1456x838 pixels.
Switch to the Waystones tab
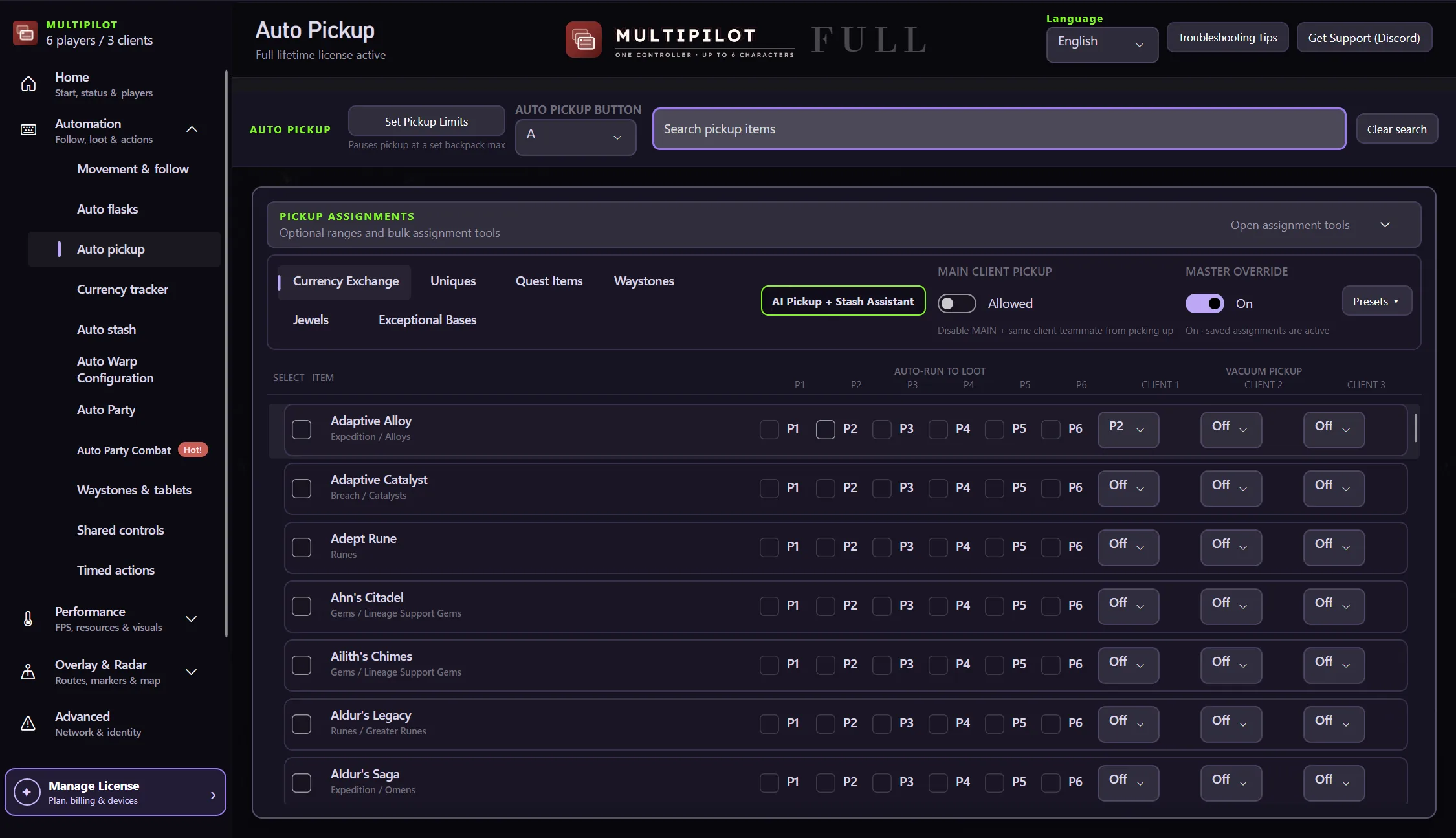[x=644, y=281]
